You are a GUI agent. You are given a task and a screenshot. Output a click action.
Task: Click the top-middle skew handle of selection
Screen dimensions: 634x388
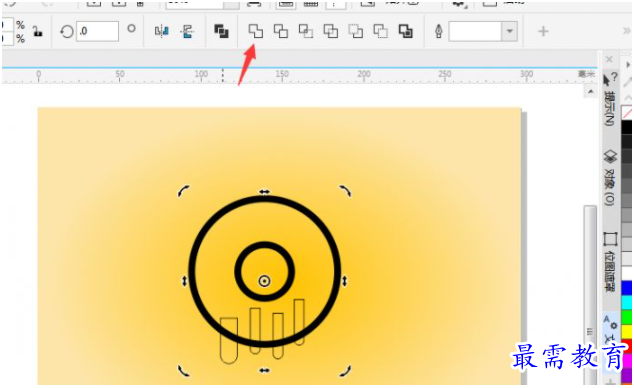pos(264,192)
